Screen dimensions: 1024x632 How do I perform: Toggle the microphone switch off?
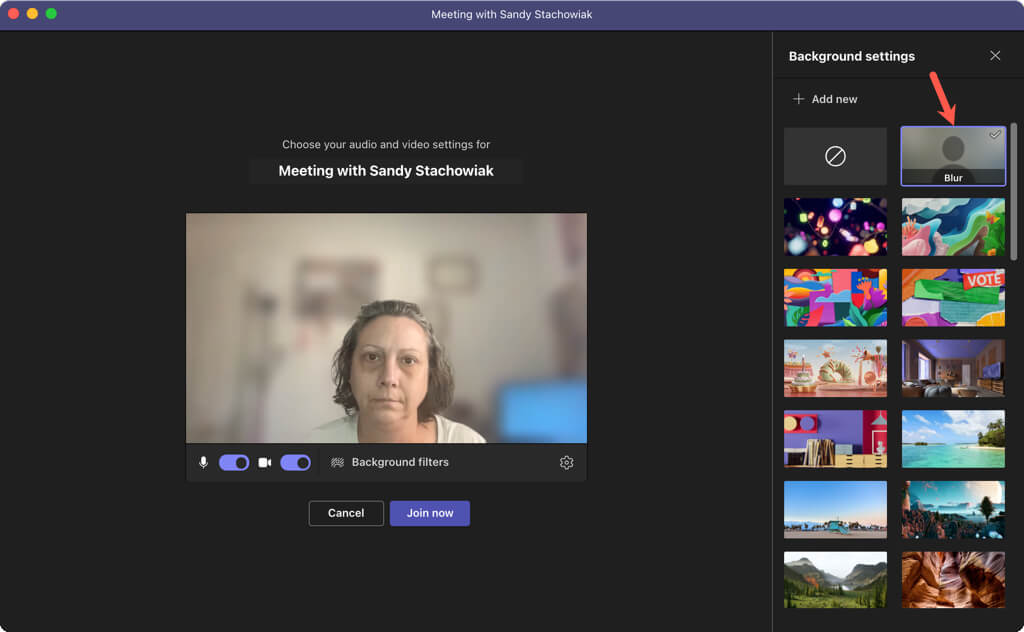[234, 463]
